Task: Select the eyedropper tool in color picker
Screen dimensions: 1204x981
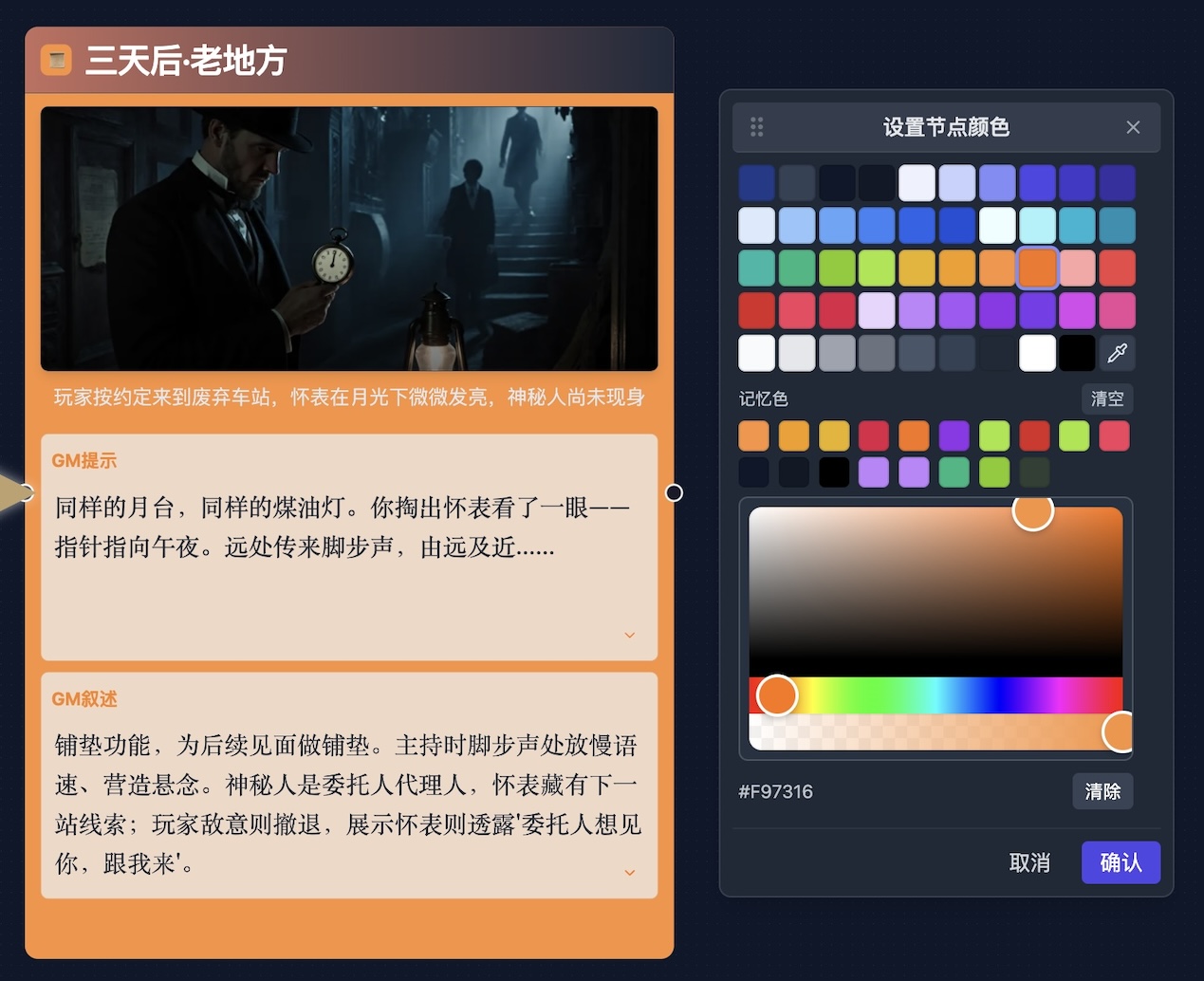Action: tap(1118, 352)
